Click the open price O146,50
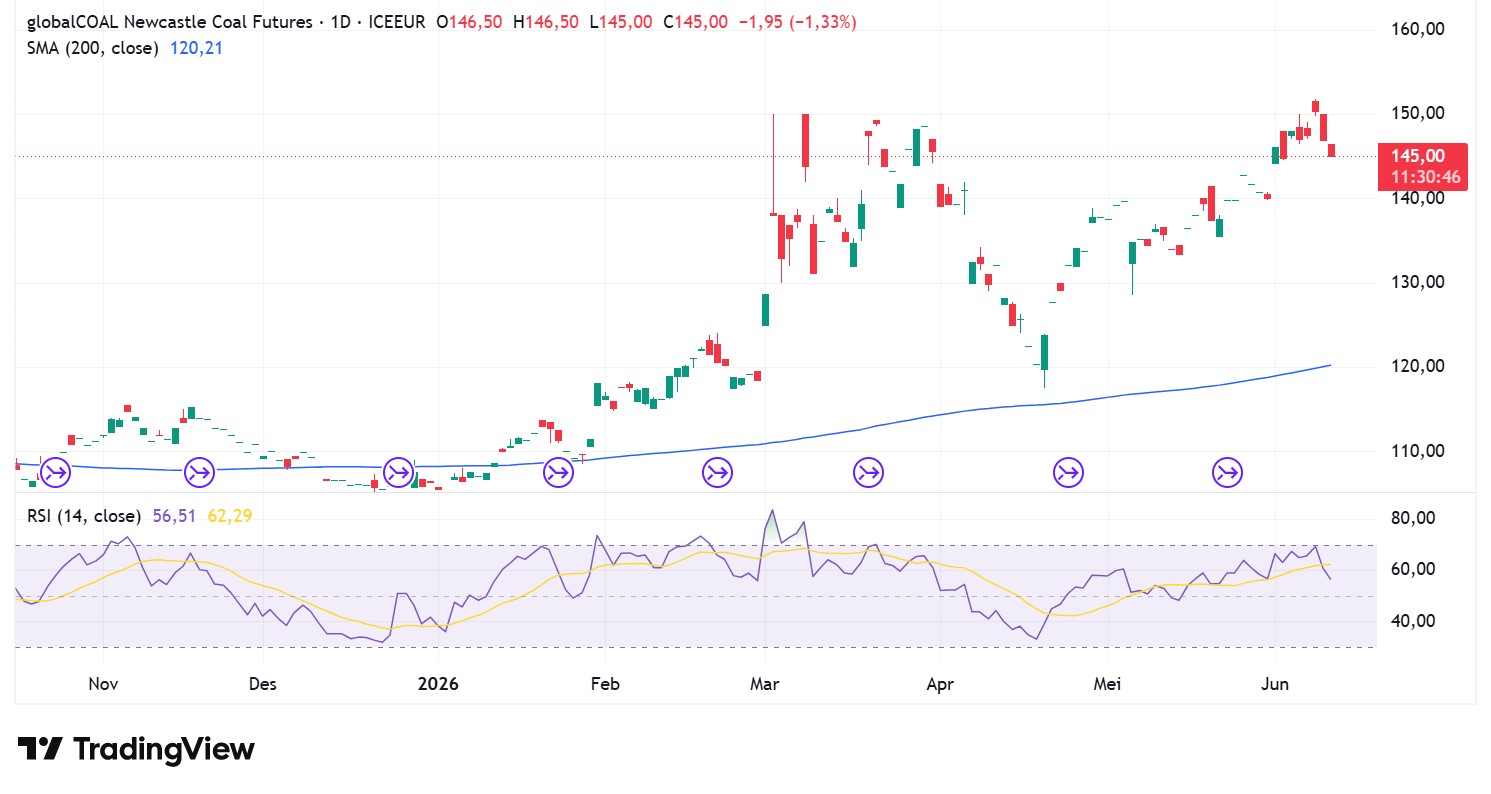This screenshot has height=794, width=1491. [467, 22]
